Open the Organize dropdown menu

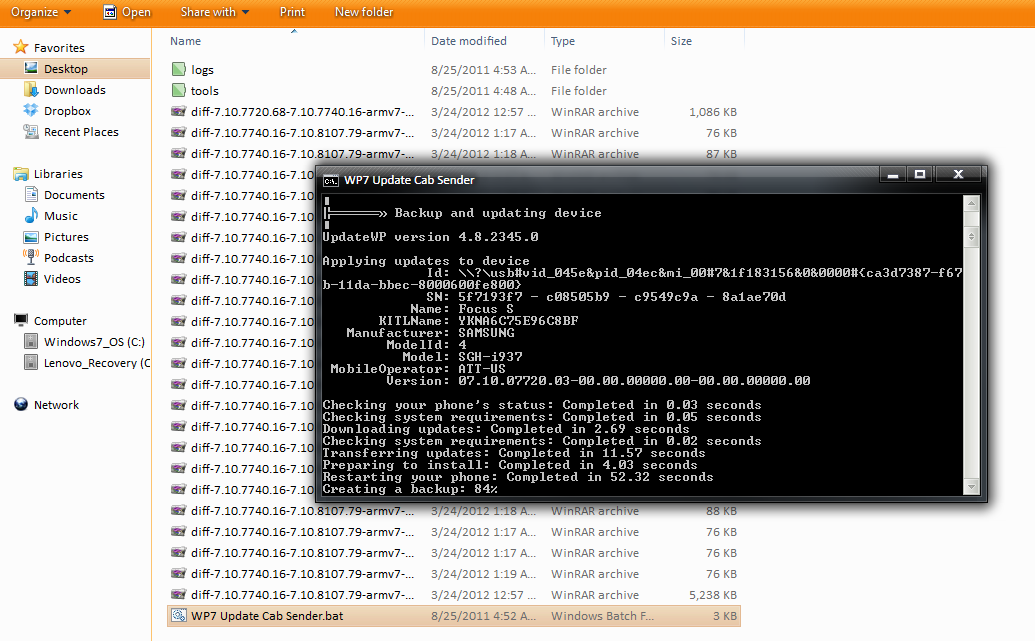pos(40,12)
